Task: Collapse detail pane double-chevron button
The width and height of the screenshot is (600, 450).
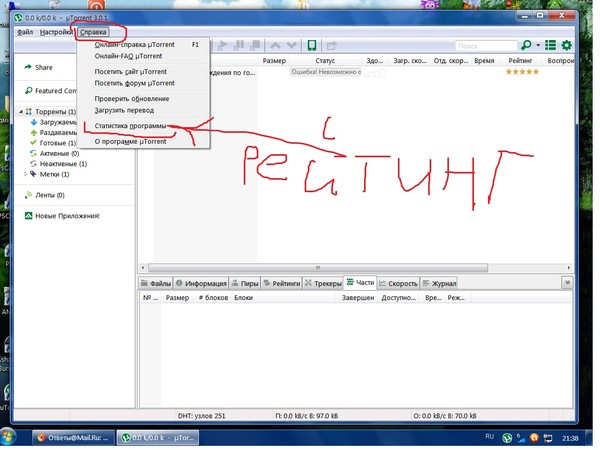Action: click(x=567, y=282)
